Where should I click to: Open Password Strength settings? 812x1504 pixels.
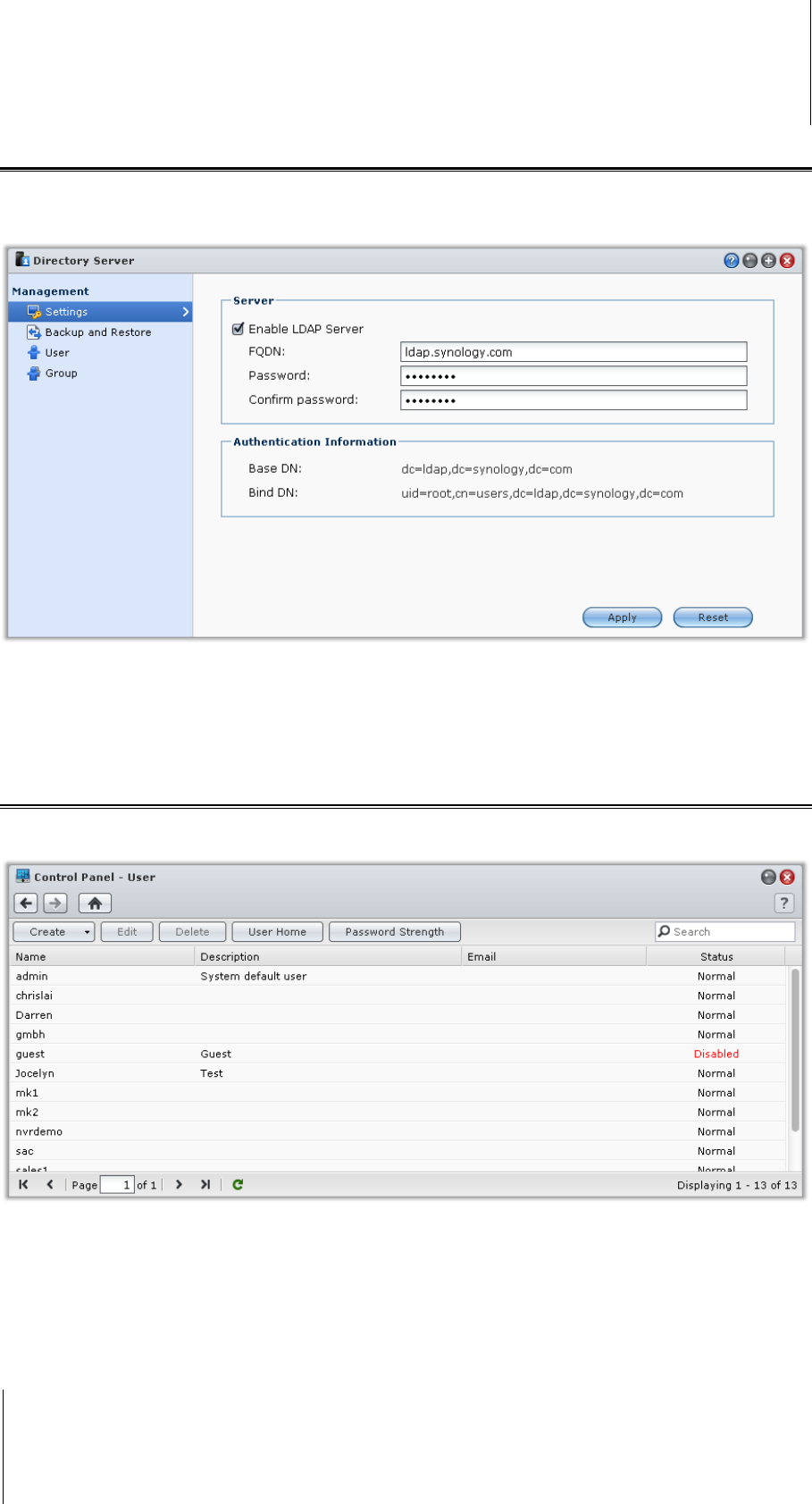pos(395,932)
